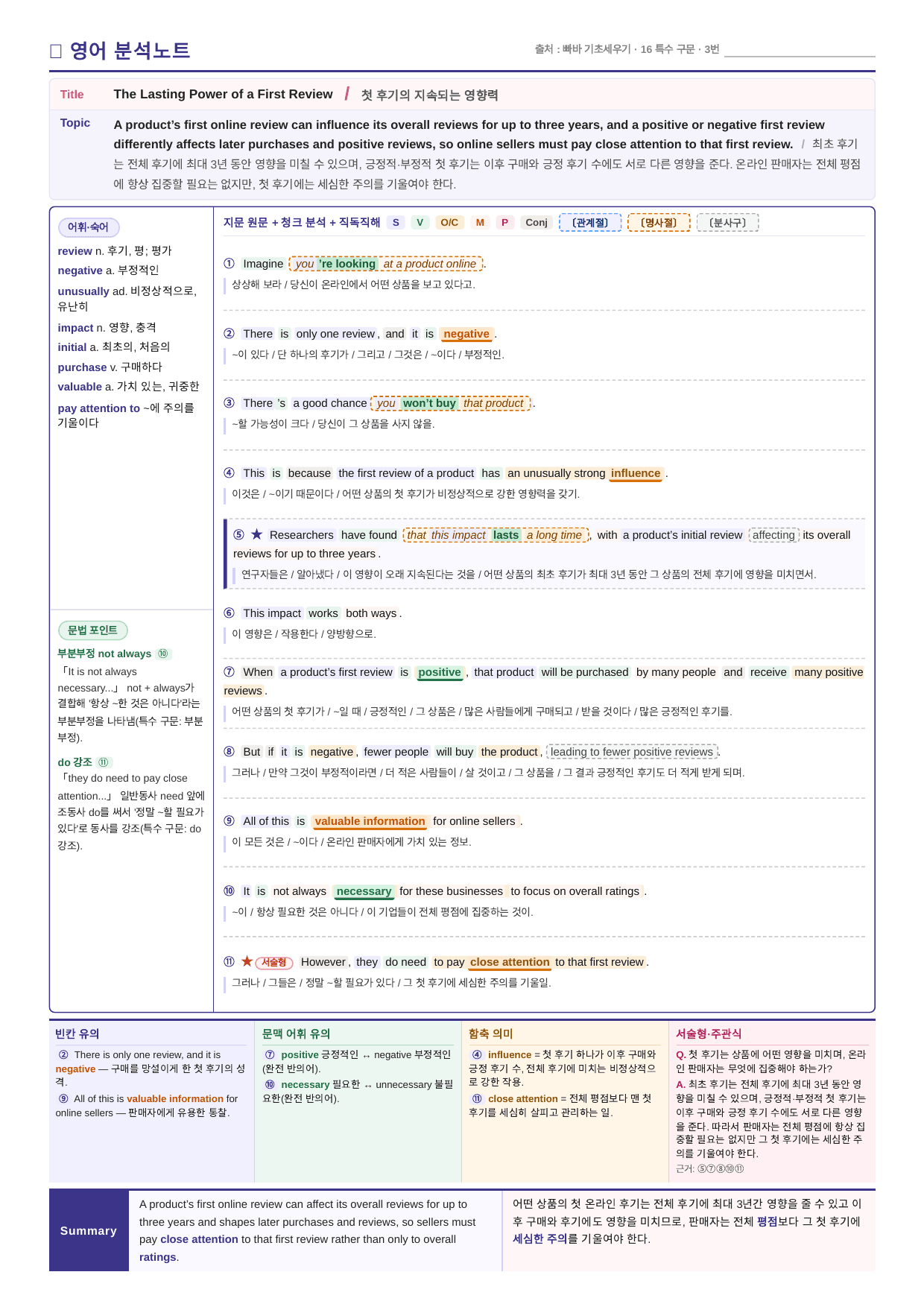Click the 명사절 dashed legend tag
924x1307 pixels.
(659, 222)
